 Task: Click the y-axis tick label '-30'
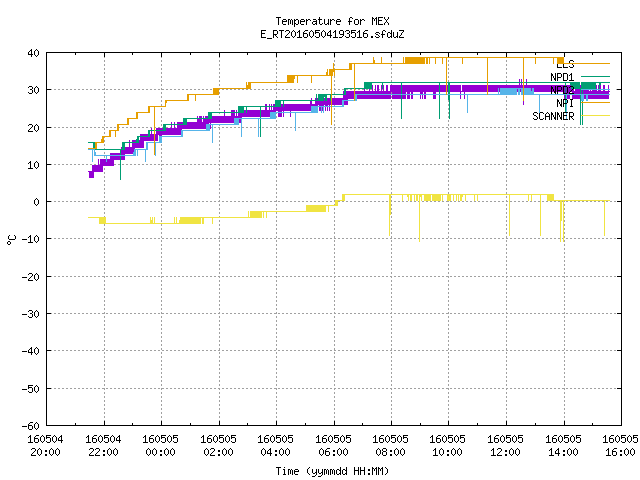tap(31, 314)
